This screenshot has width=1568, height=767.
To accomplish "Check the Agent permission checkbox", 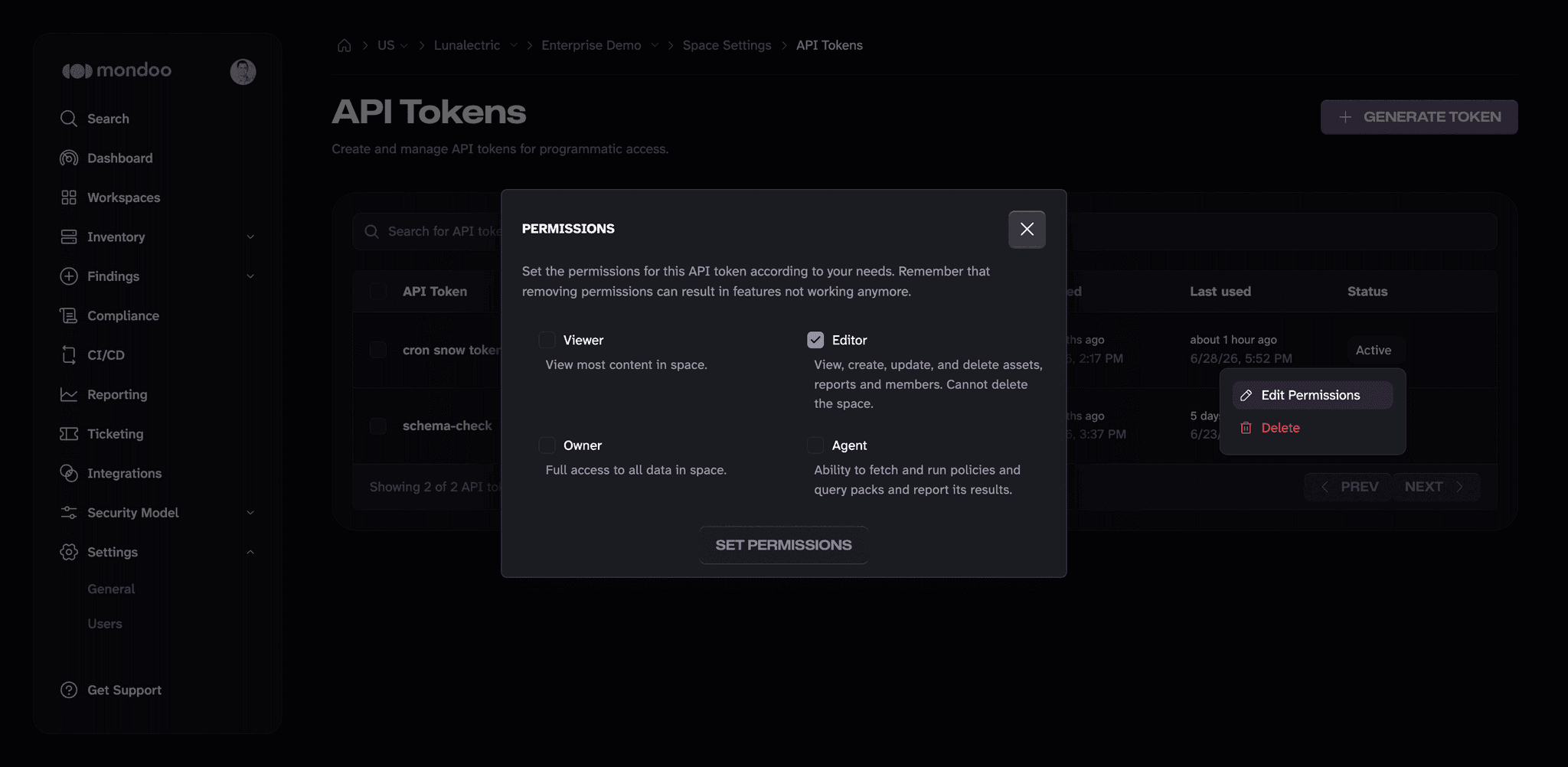I will point(815,446).
